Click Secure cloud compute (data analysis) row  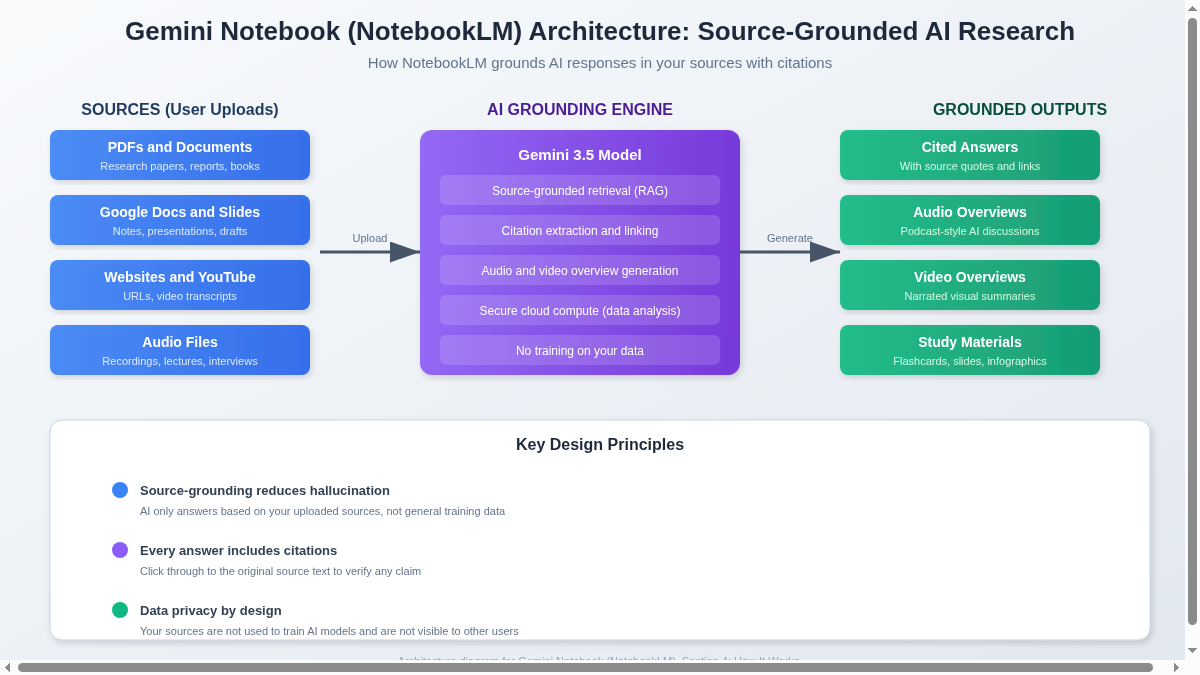[x=580, y=310]
